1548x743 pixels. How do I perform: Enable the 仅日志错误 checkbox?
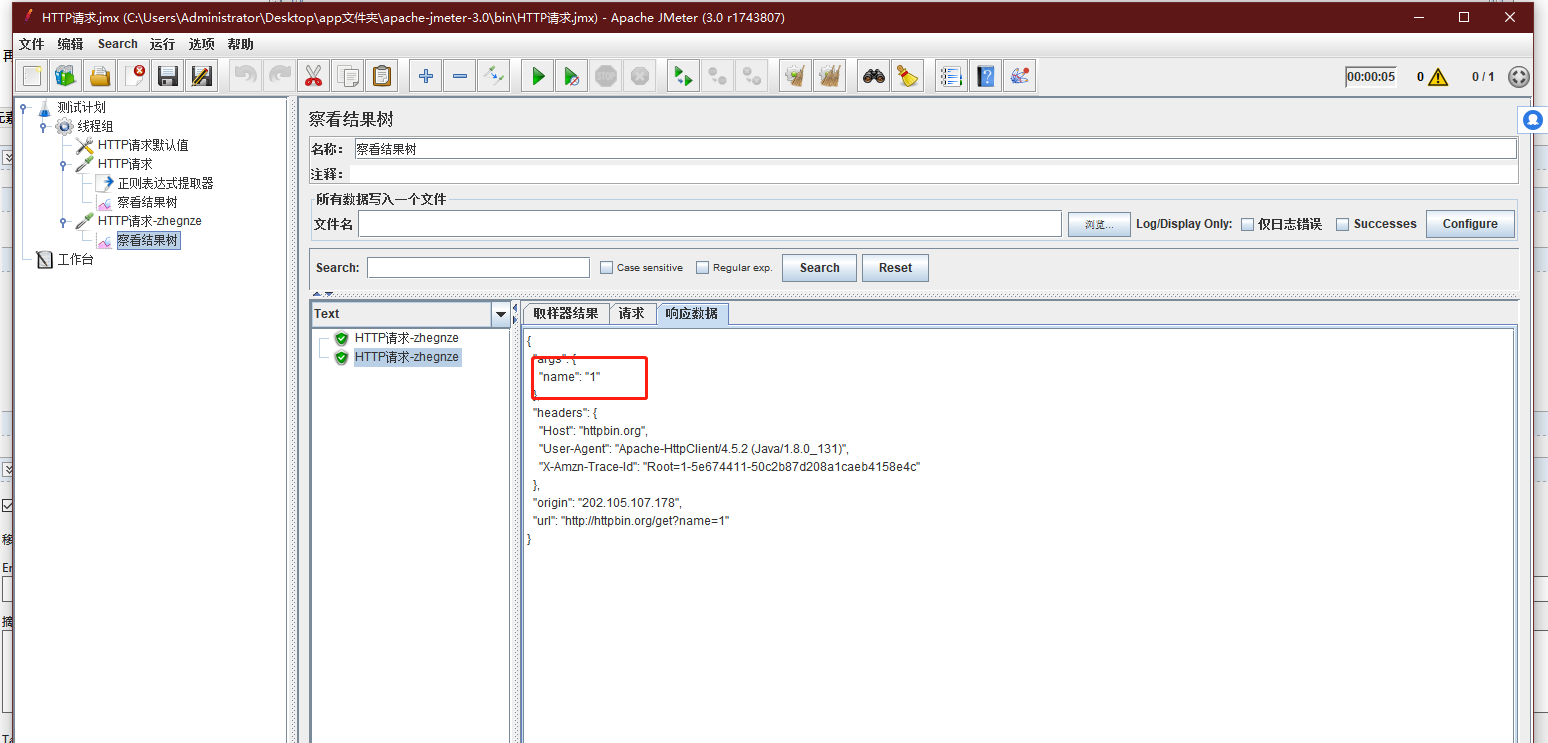[x=1247, y=224]
